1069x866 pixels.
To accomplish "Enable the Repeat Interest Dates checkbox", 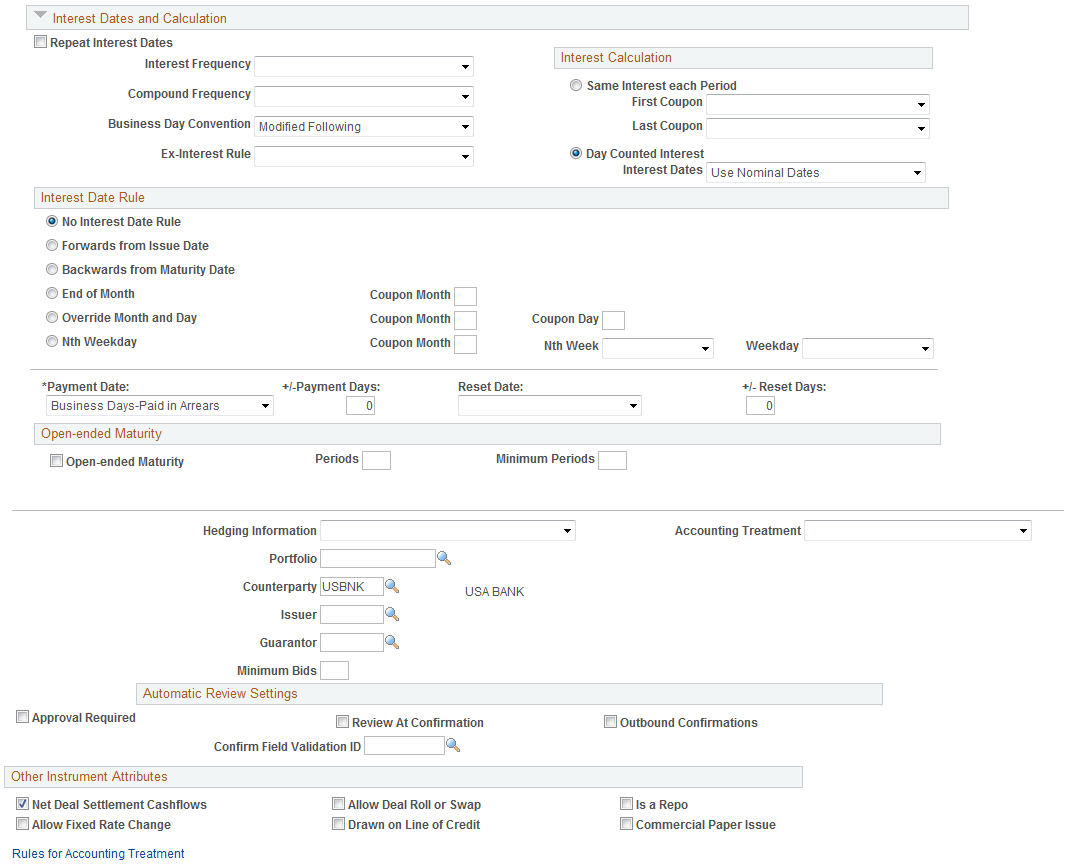I will (x=40, y=41).
